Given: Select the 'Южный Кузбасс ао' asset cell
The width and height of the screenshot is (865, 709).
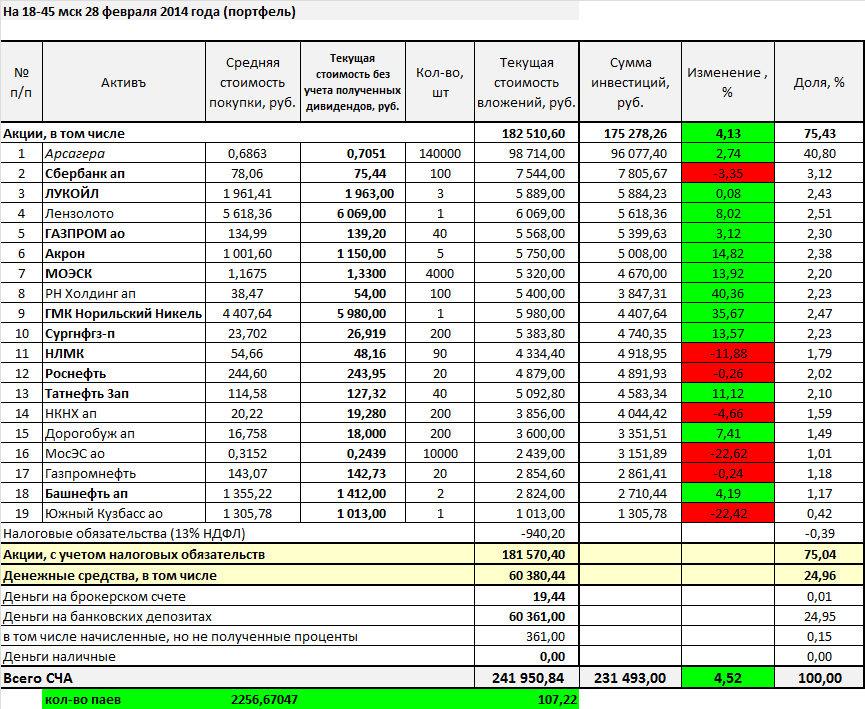Looking at the screenshot, I should point(103,514).
